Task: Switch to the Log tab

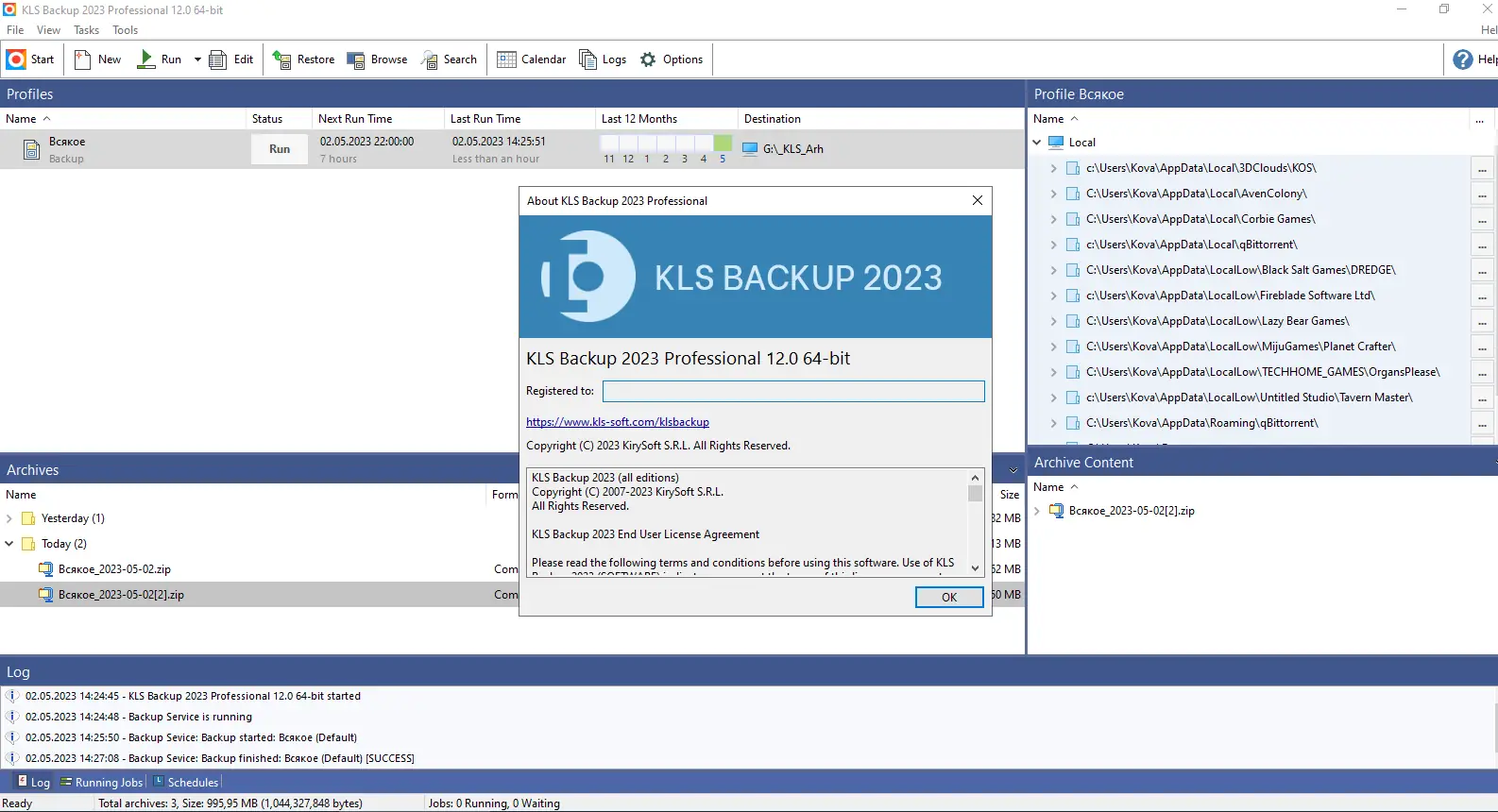Action: coord(33,782)
